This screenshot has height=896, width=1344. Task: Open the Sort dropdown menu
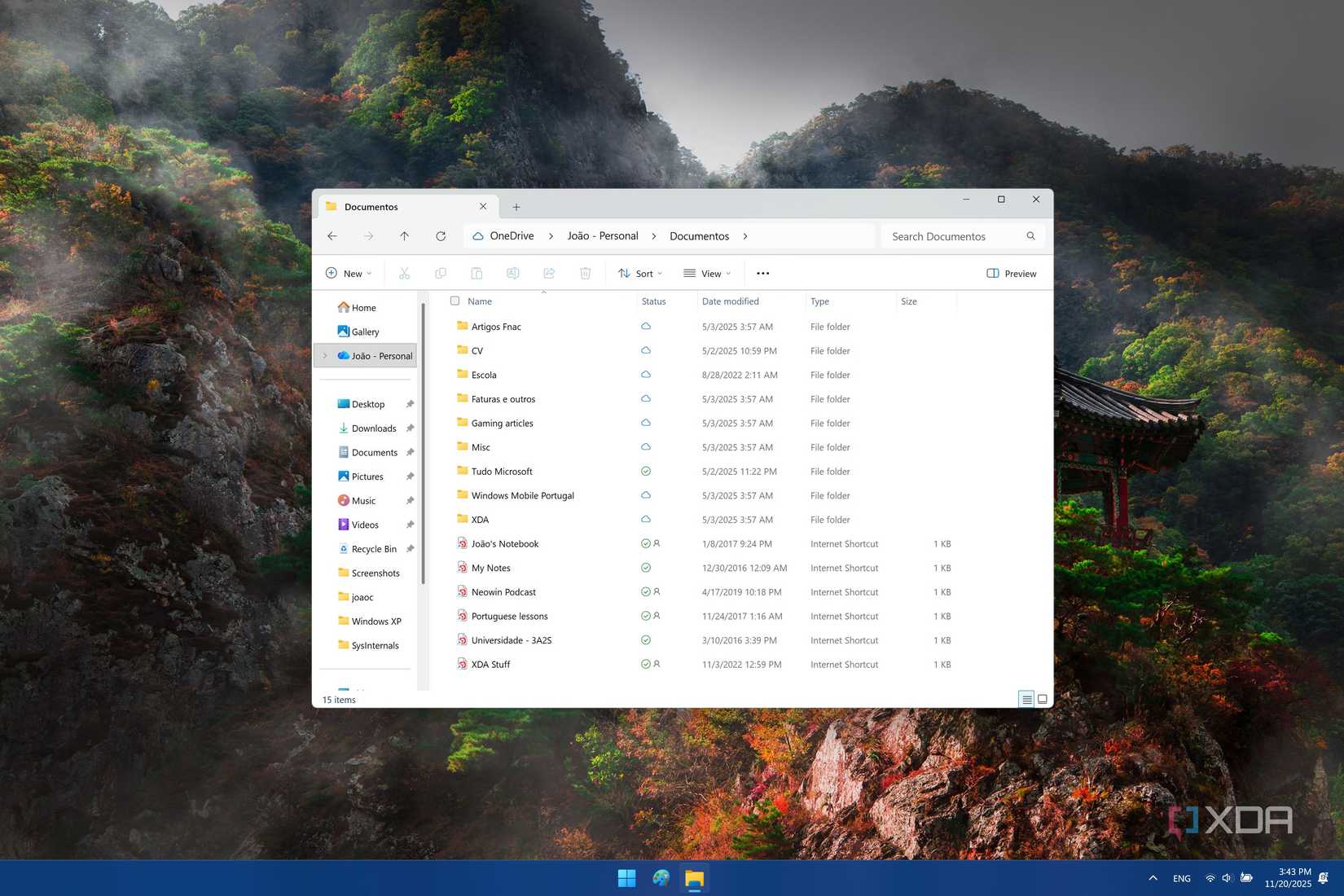(640, 274)
